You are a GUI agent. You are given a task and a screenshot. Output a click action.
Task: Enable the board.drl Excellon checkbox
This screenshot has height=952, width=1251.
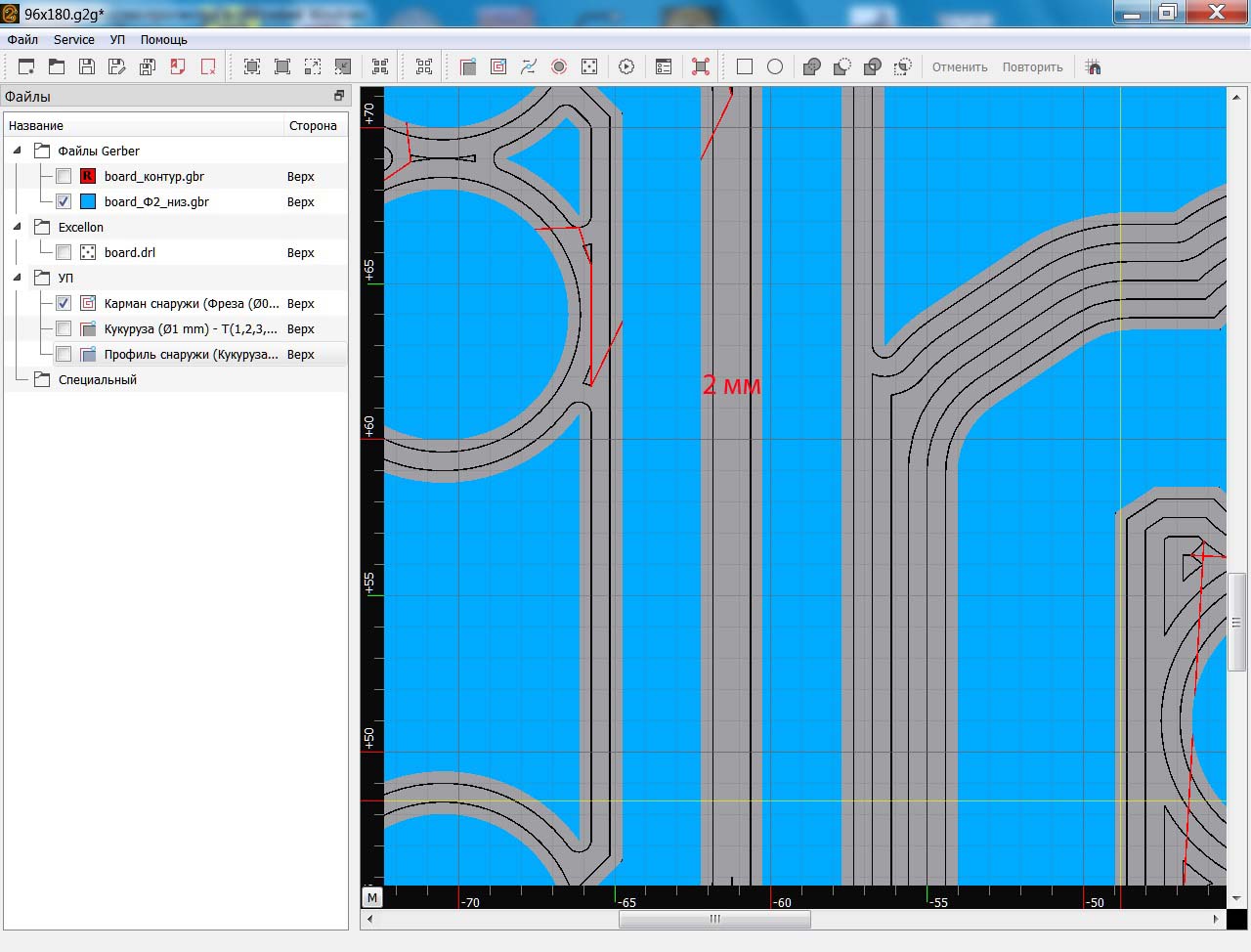coord(64,253)
